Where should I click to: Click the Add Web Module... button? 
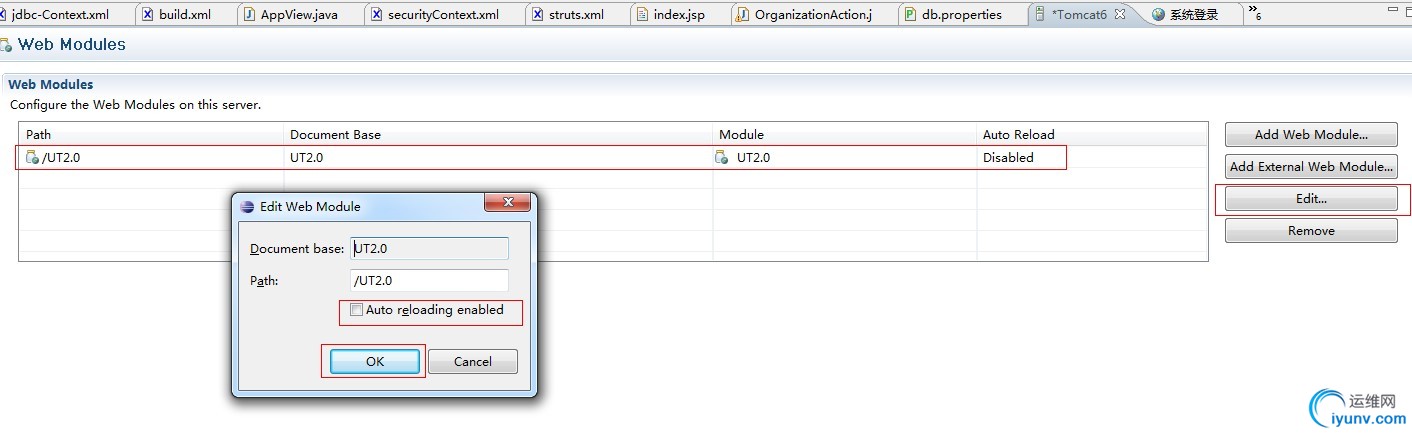coord(1311,135)
